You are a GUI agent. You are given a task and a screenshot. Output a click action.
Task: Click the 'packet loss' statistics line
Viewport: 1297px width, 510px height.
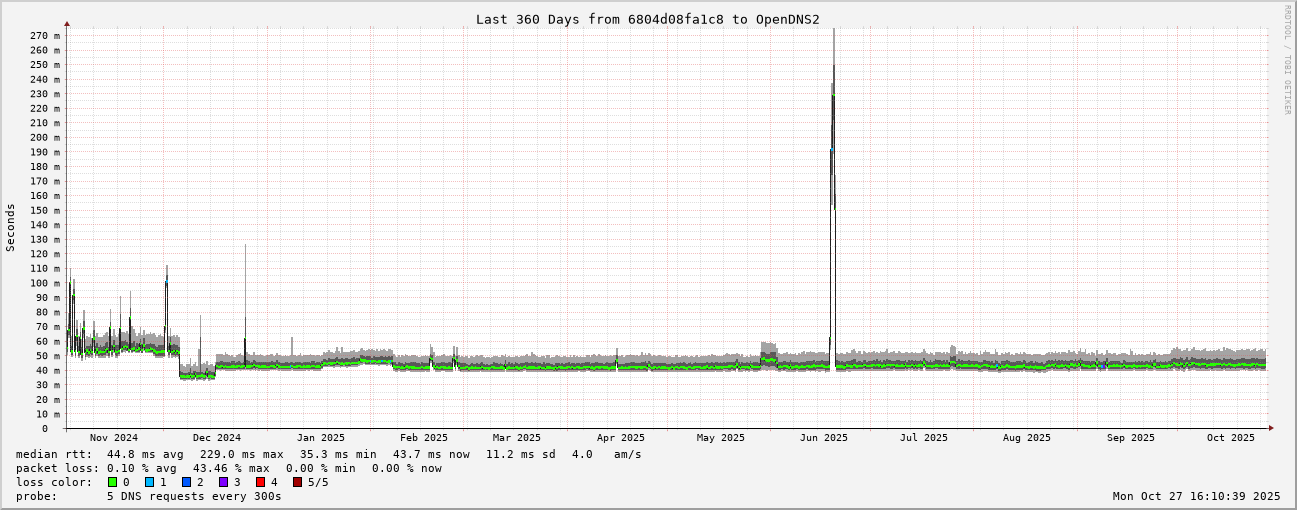[228, 468]
